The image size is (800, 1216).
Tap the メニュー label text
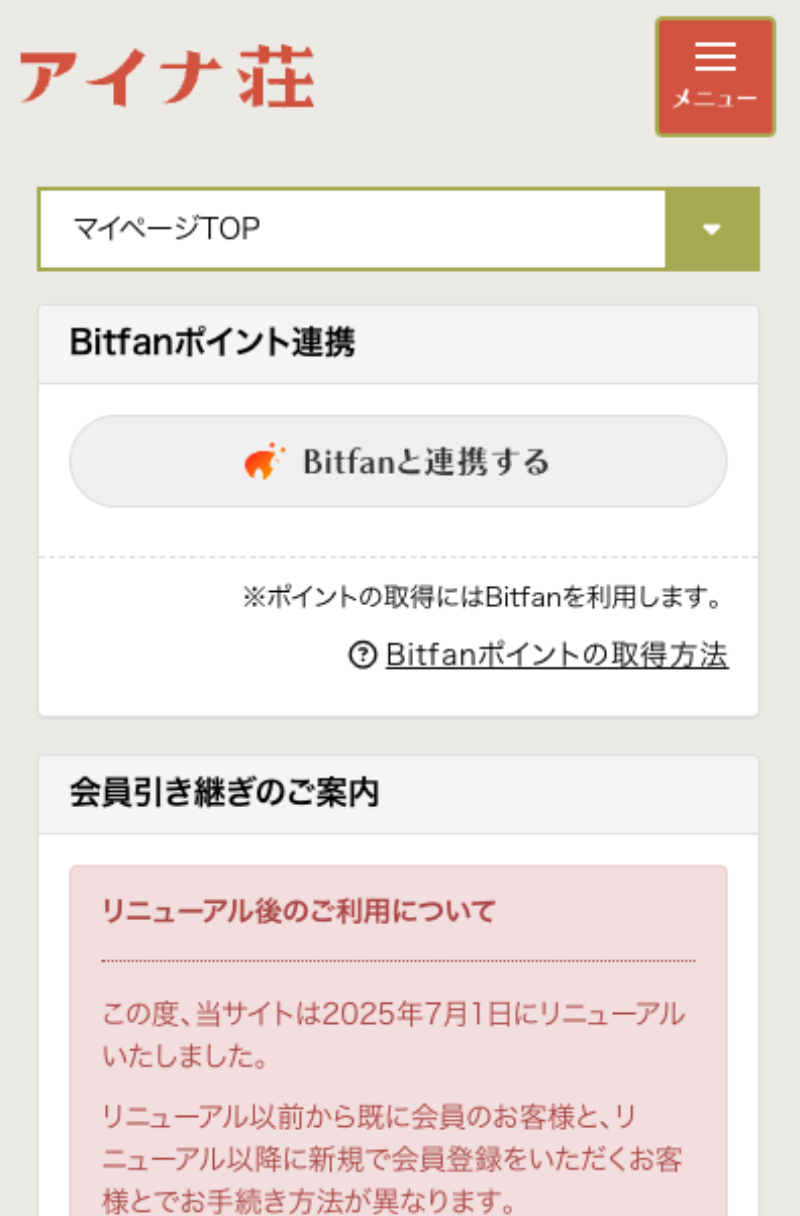(x=715, y=99)
